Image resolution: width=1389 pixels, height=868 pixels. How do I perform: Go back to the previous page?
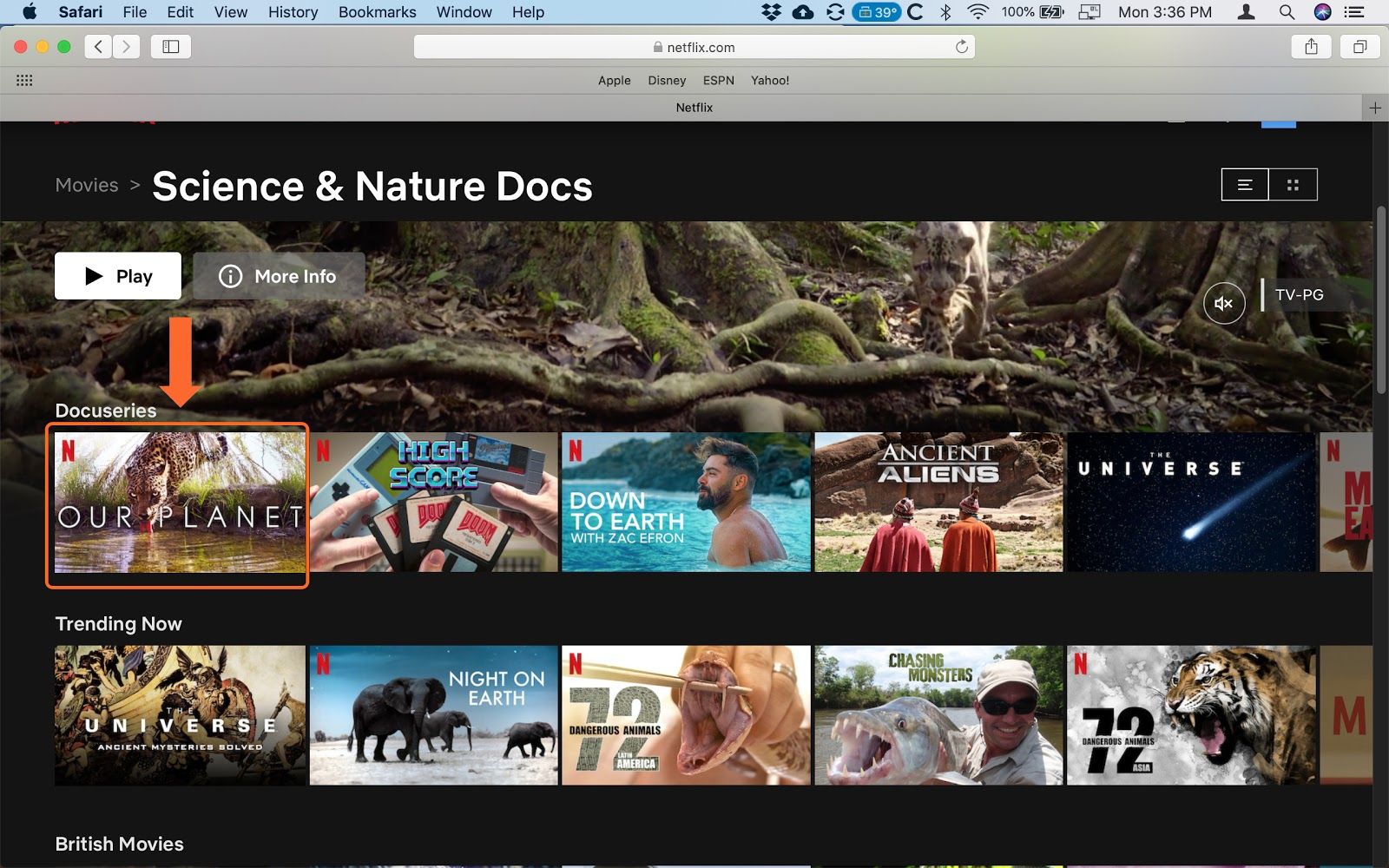point(98,47)
